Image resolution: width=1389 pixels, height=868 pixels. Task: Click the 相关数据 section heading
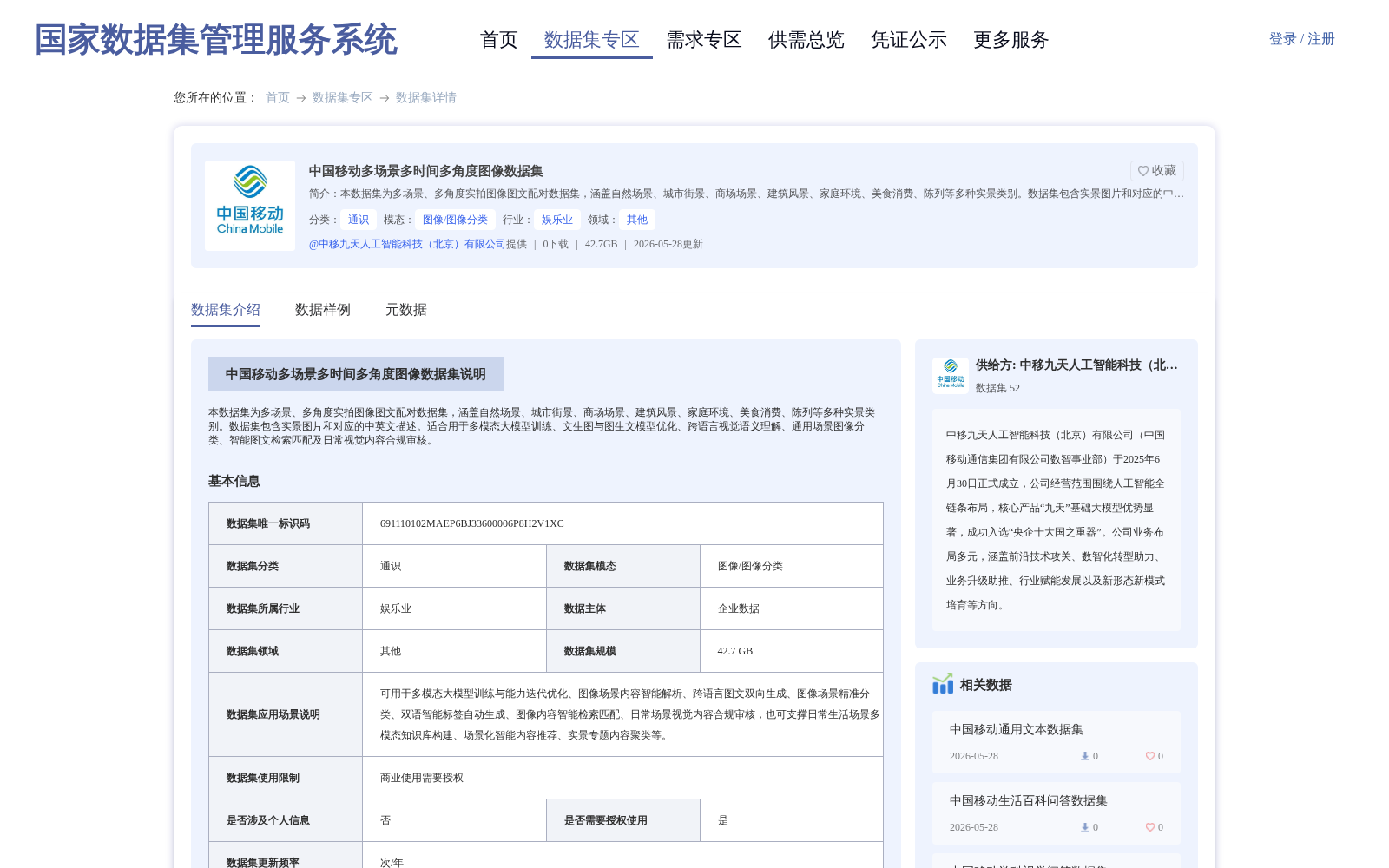[986, 685]
